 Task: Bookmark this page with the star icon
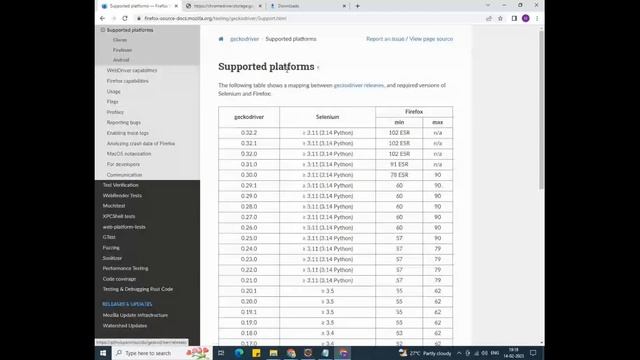pyautogui.click(x=500, y=18)
